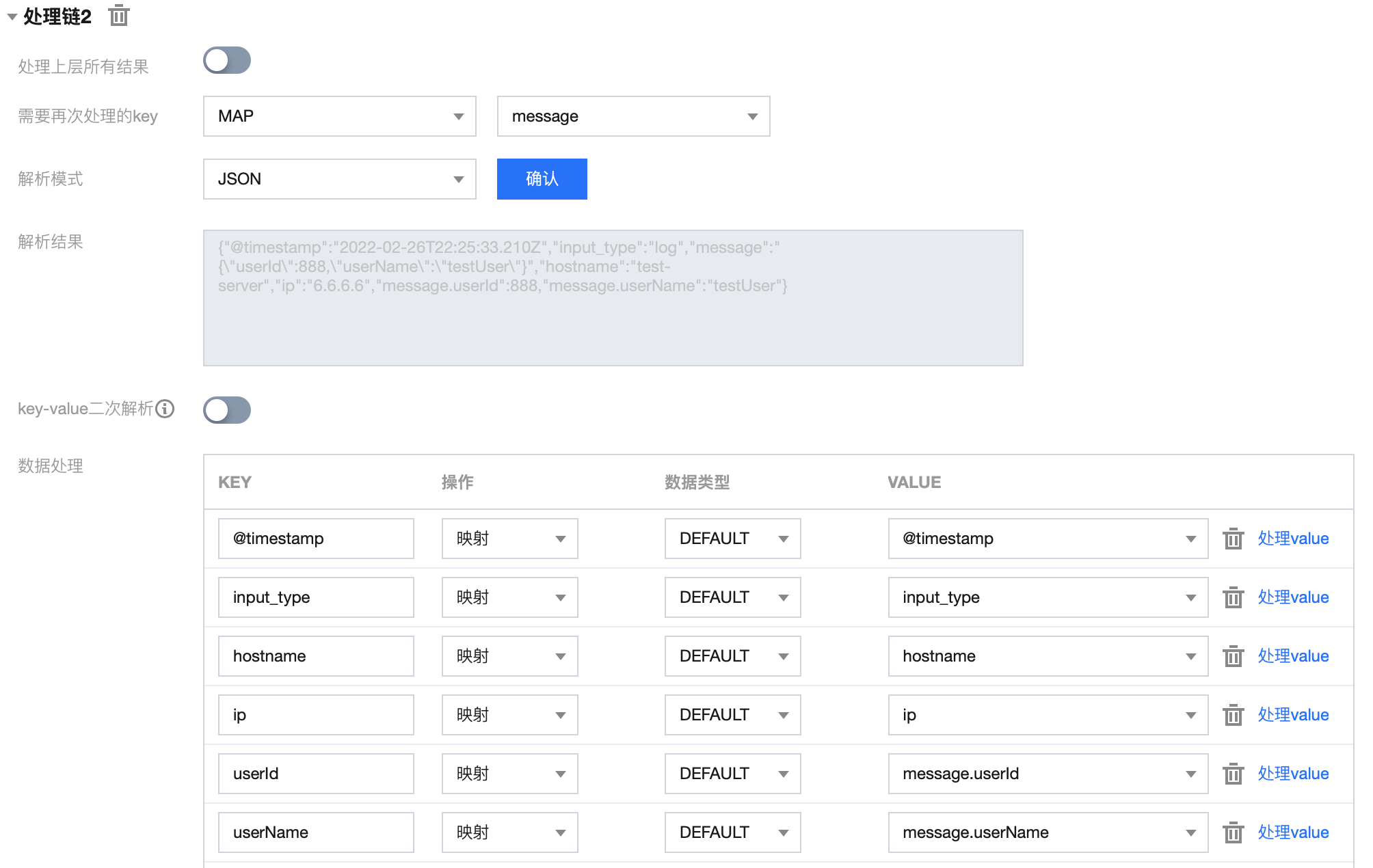
Task: Click 处理value link for the userName row
Action: coord(1293,832)
